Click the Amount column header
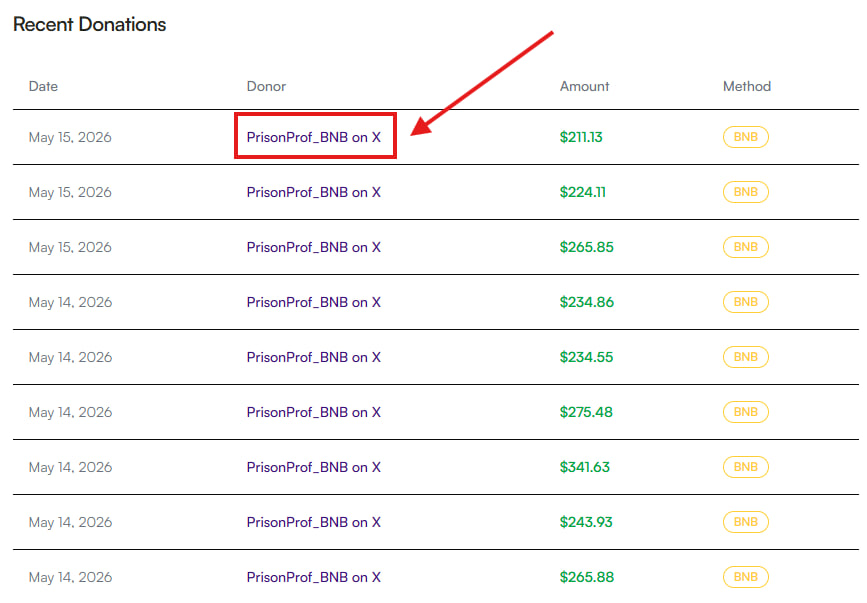The height and width of the screenshot is (603, 867). [x=584, y=86]
